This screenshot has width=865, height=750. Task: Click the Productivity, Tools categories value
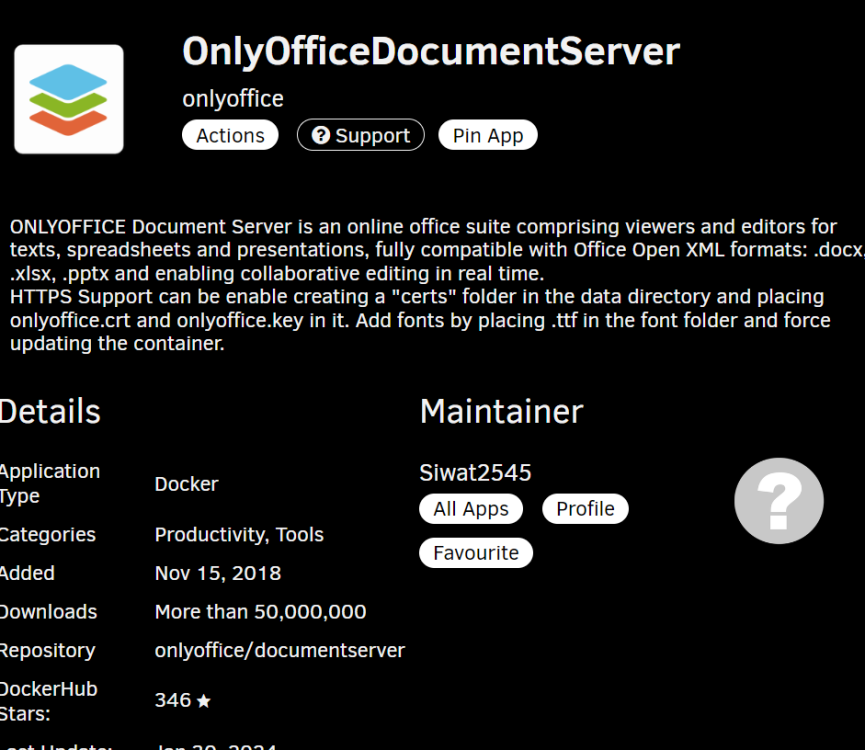click(239, 534)
